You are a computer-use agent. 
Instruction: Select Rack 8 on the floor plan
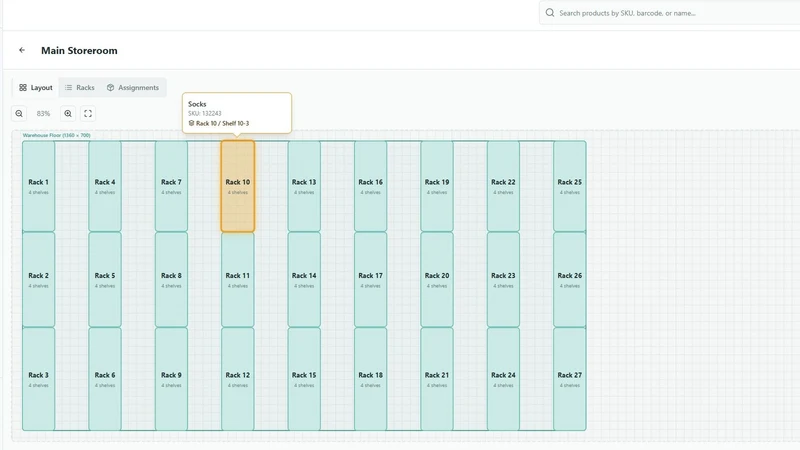pyautogui.click(x=171, y=280)
